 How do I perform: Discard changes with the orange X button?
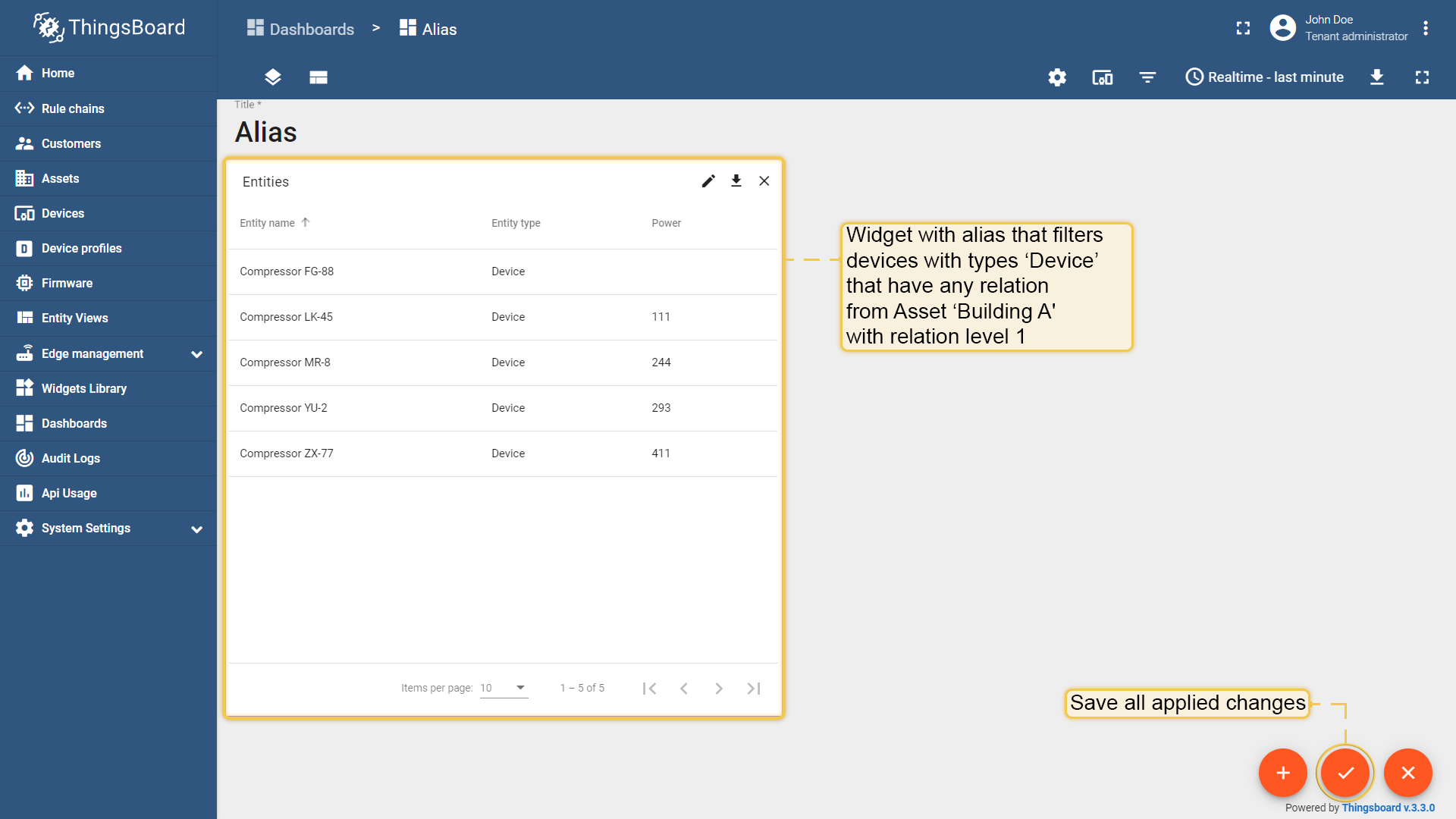pyautogui.click(x=1408, y=773)
